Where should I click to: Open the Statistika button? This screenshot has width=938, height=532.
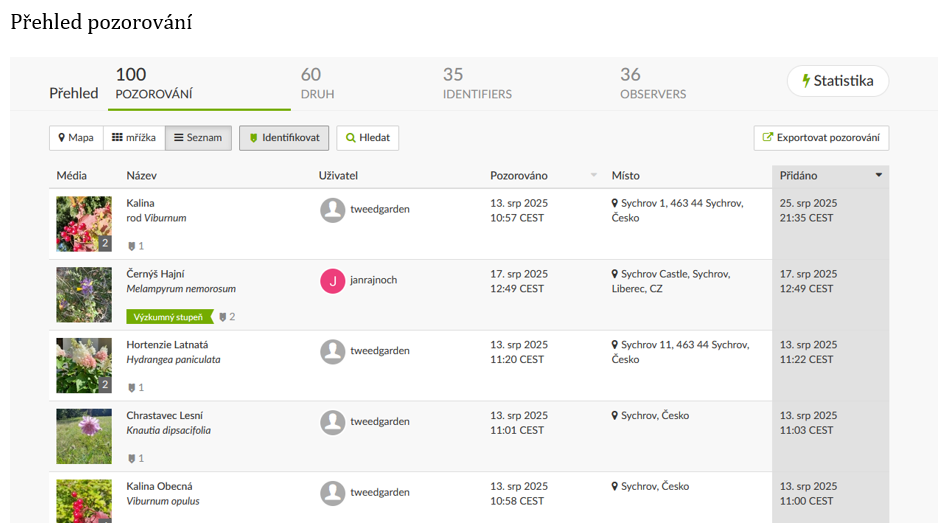point(837,81)
